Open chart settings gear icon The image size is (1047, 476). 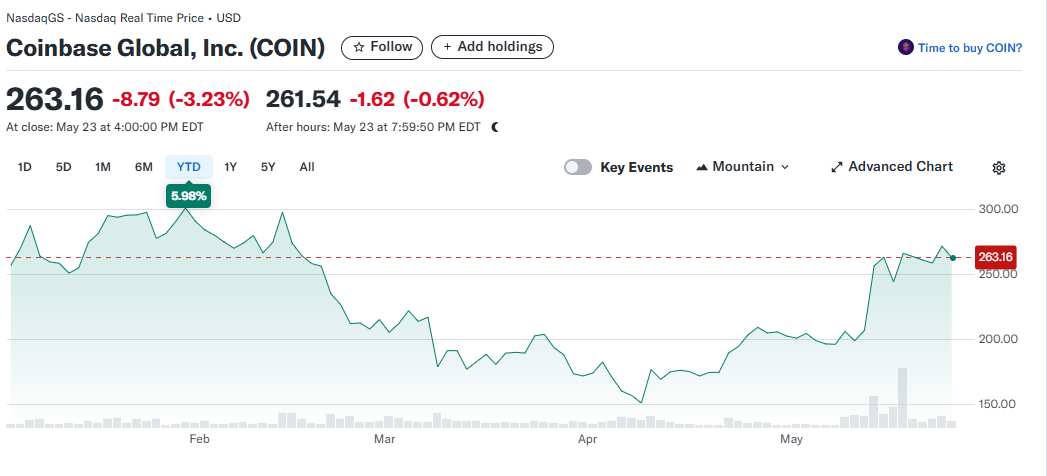click(999, 168)
